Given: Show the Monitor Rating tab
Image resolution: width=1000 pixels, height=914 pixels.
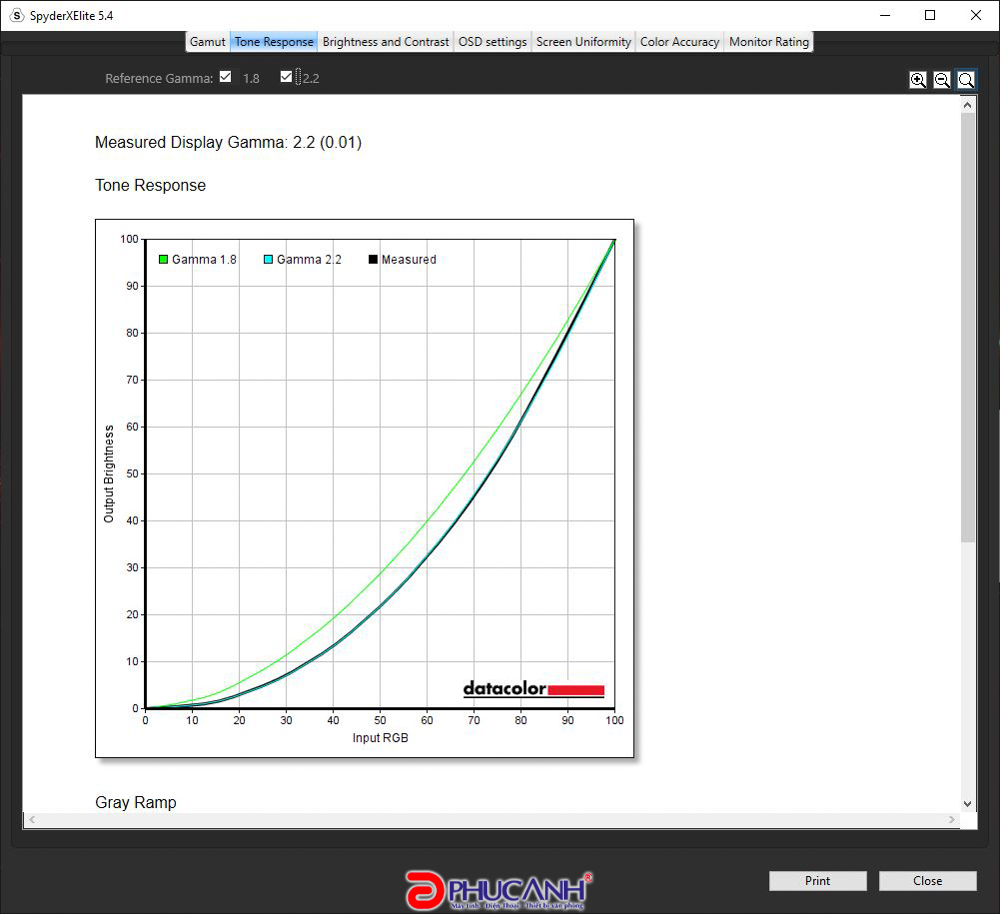Looking at the screenshot, I should (x=769, y=42).
